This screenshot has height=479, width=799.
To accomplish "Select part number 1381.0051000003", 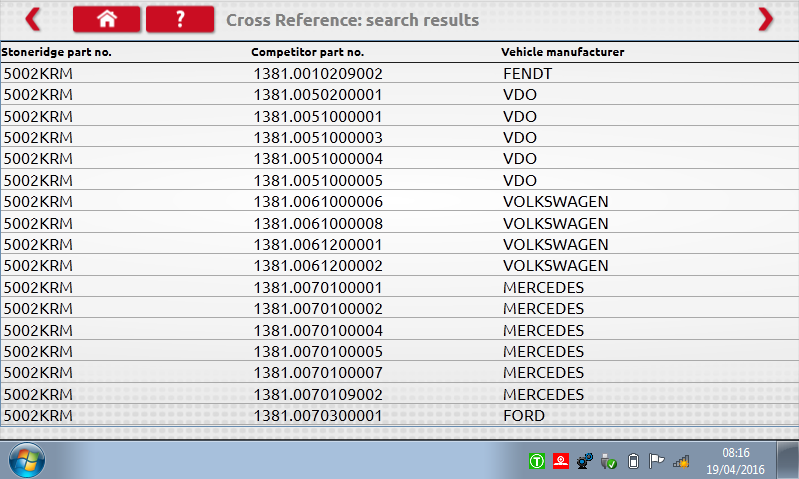I will (x=318, y=138).
